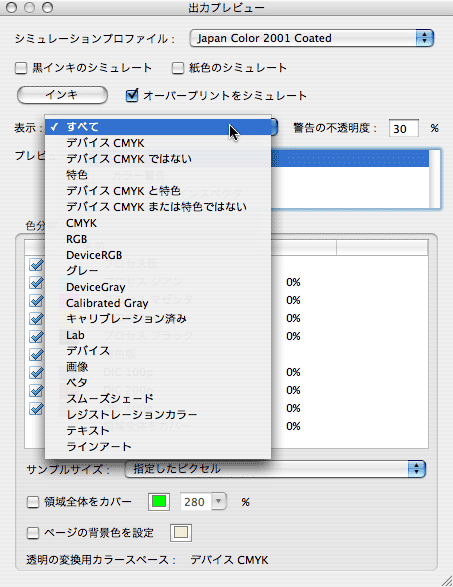453x587 pixels.
Task: Open the 280 percent combo box arrow
Action: pos(219,502)
